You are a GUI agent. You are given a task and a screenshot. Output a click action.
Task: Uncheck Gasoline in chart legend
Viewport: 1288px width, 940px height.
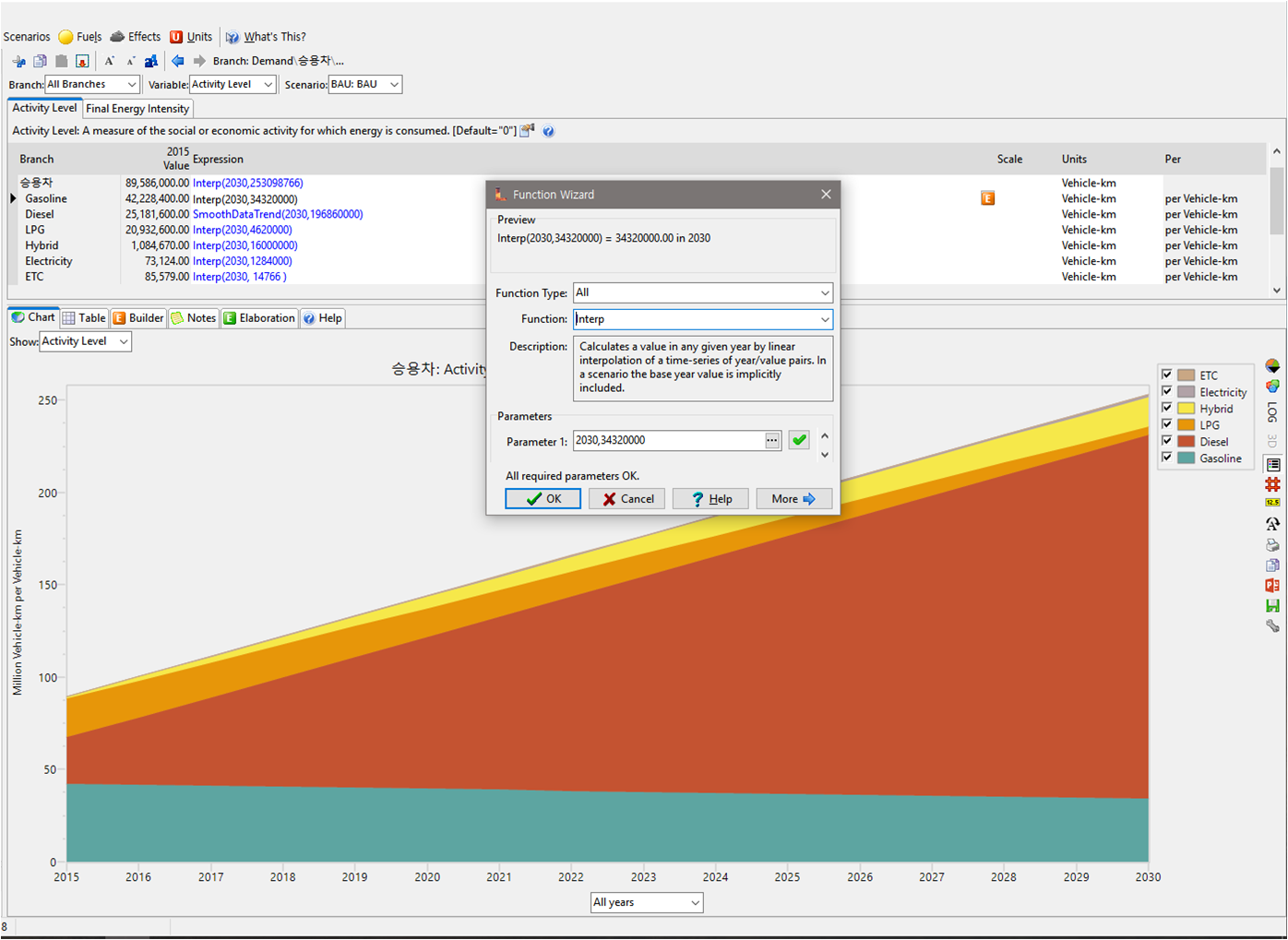1166,458
